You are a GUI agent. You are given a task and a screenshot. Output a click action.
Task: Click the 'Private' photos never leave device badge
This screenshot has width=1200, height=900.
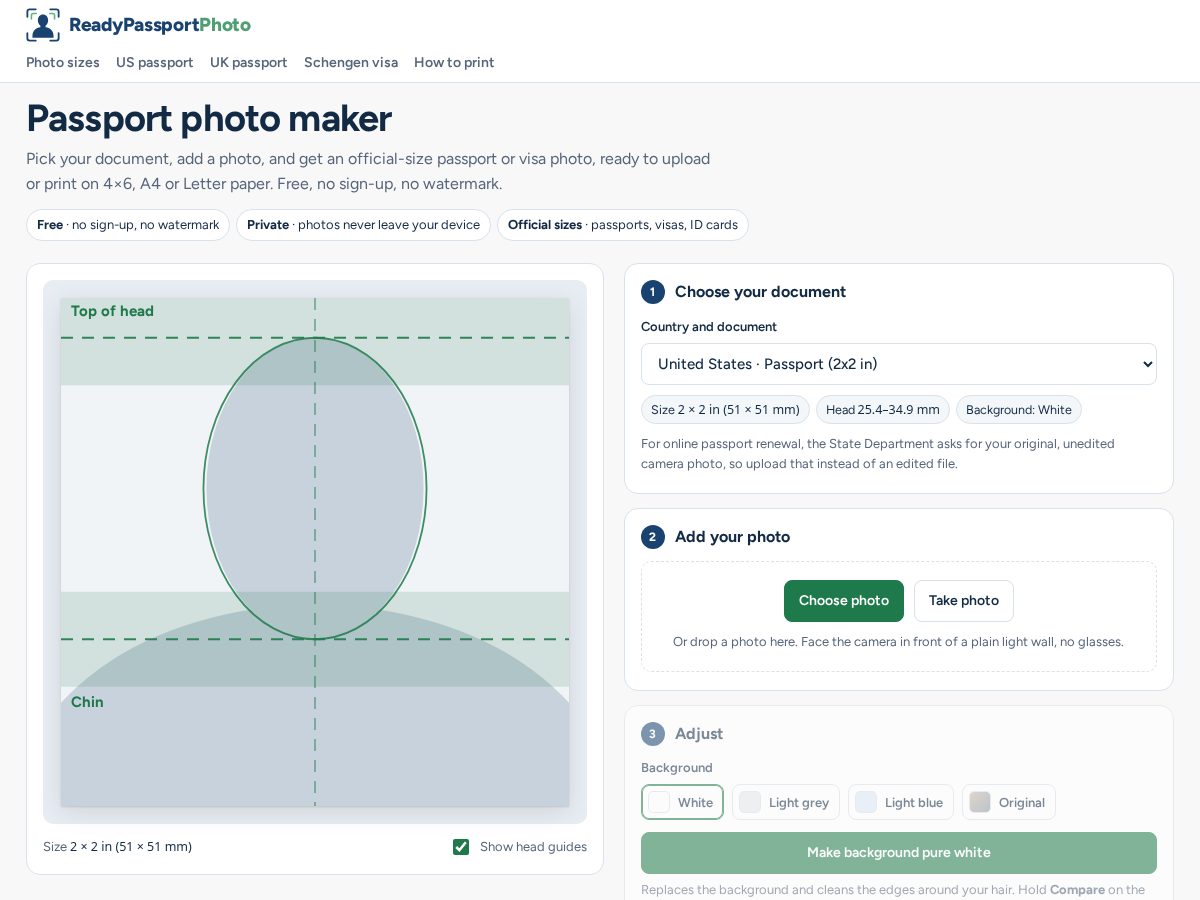coord(363,225)
